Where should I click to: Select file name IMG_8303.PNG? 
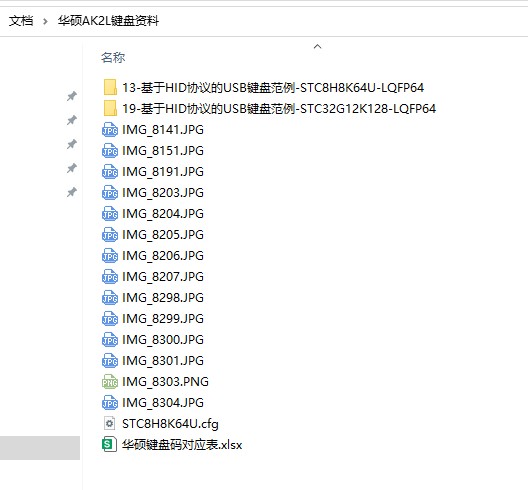click(165, 382)
